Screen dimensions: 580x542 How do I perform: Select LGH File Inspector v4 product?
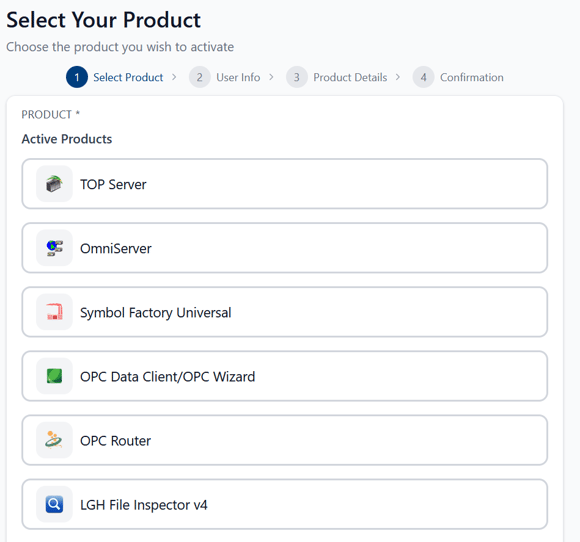[284, 504]
